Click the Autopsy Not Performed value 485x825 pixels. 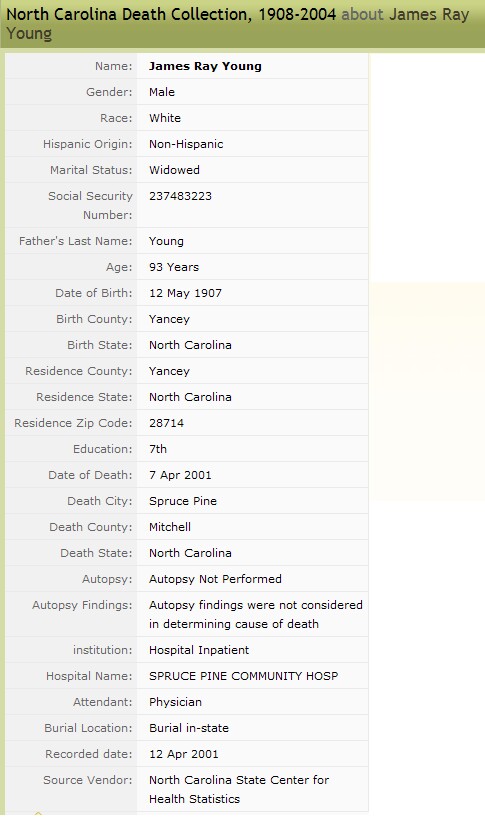point(215,579)
